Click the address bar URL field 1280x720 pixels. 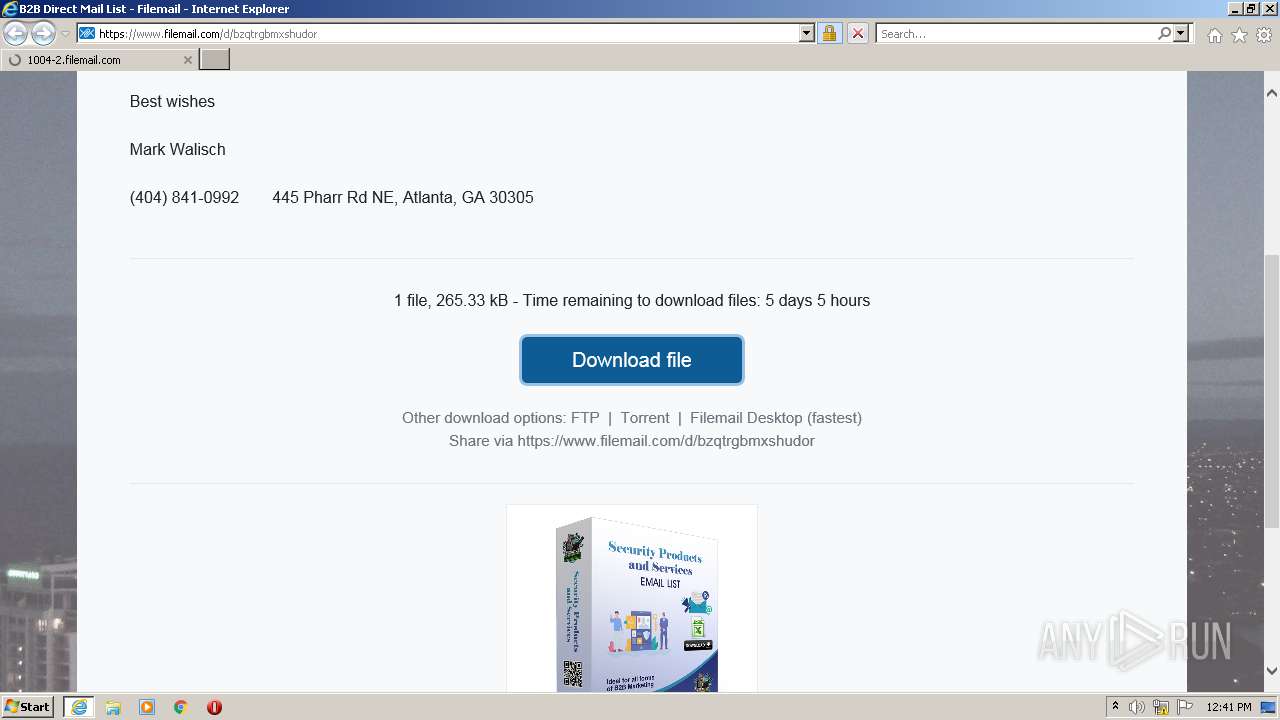(446, 33)
